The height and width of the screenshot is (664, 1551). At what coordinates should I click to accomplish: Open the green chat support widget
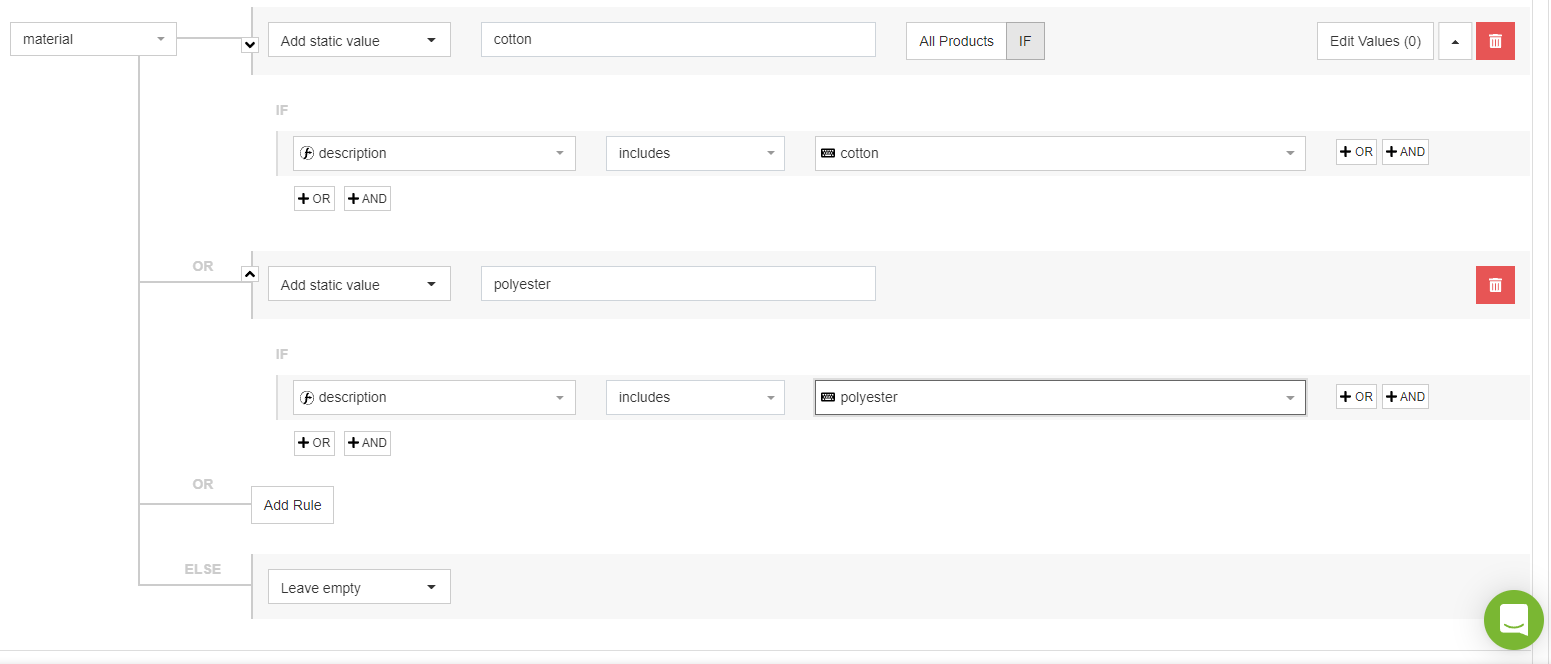(x=1513, y=620)
